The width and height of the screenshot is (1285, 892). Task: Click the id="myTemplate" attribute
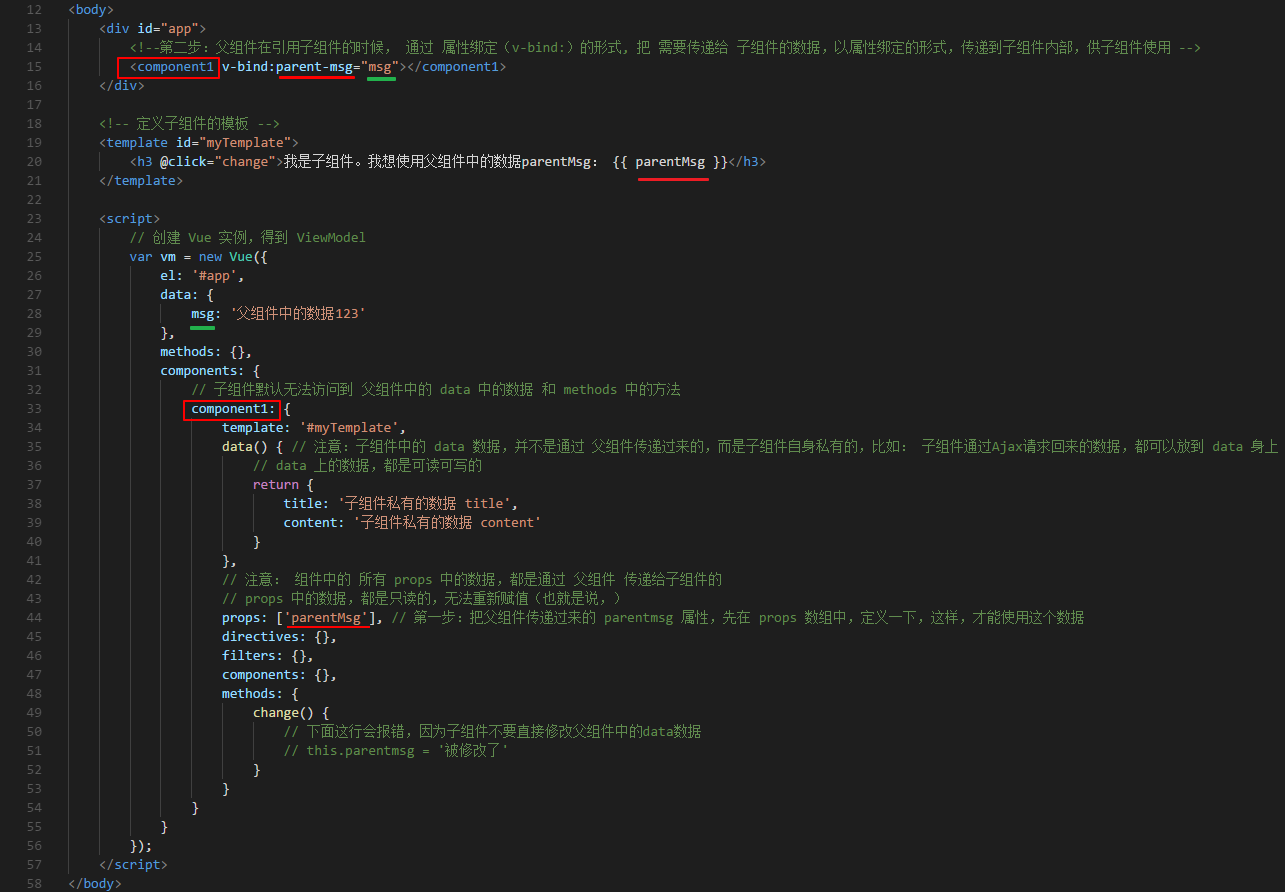233,143
